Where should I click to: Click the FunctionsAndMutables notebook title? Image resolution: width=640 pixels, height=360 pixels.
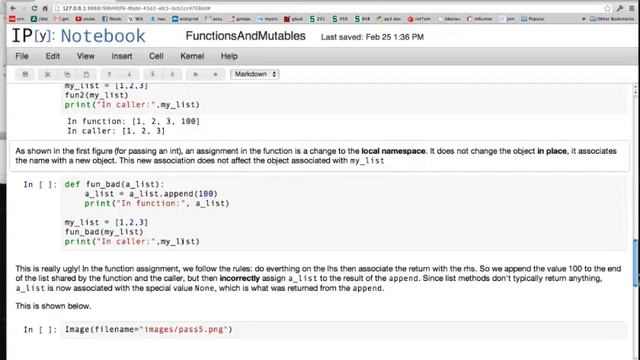coord(245,36)
